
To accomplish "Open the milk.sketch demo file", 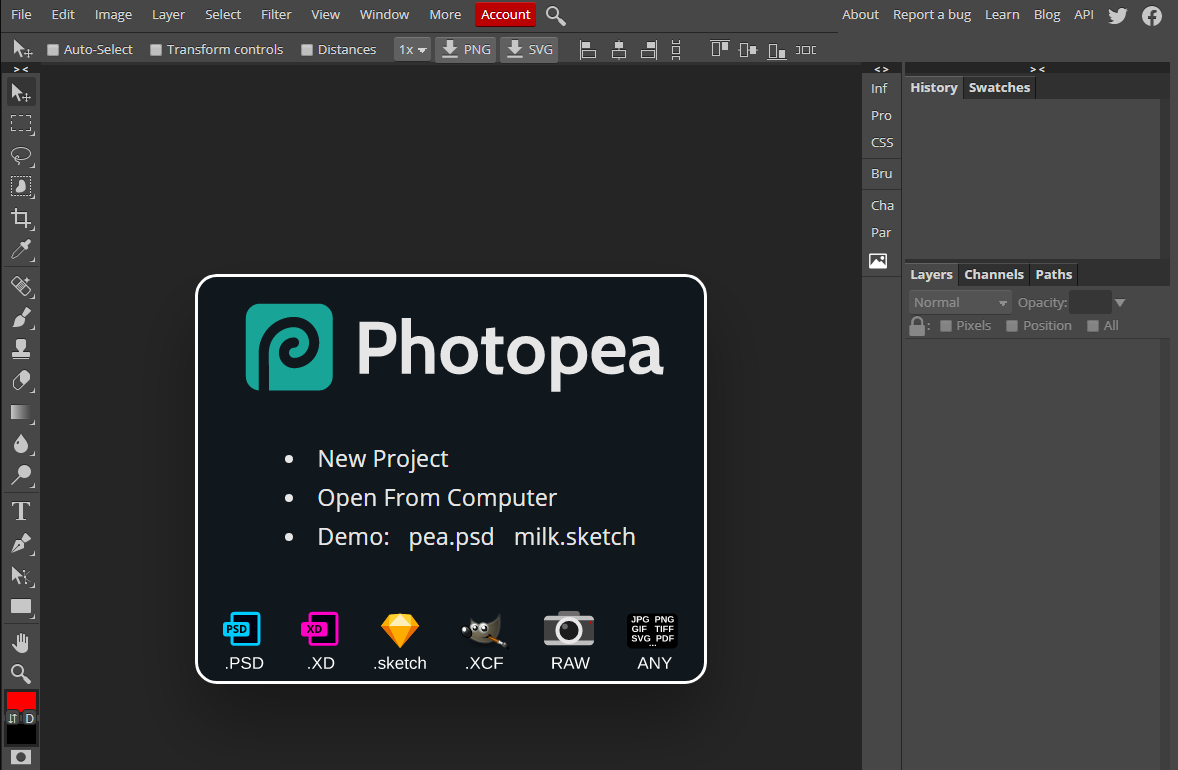I will point(575,536).
